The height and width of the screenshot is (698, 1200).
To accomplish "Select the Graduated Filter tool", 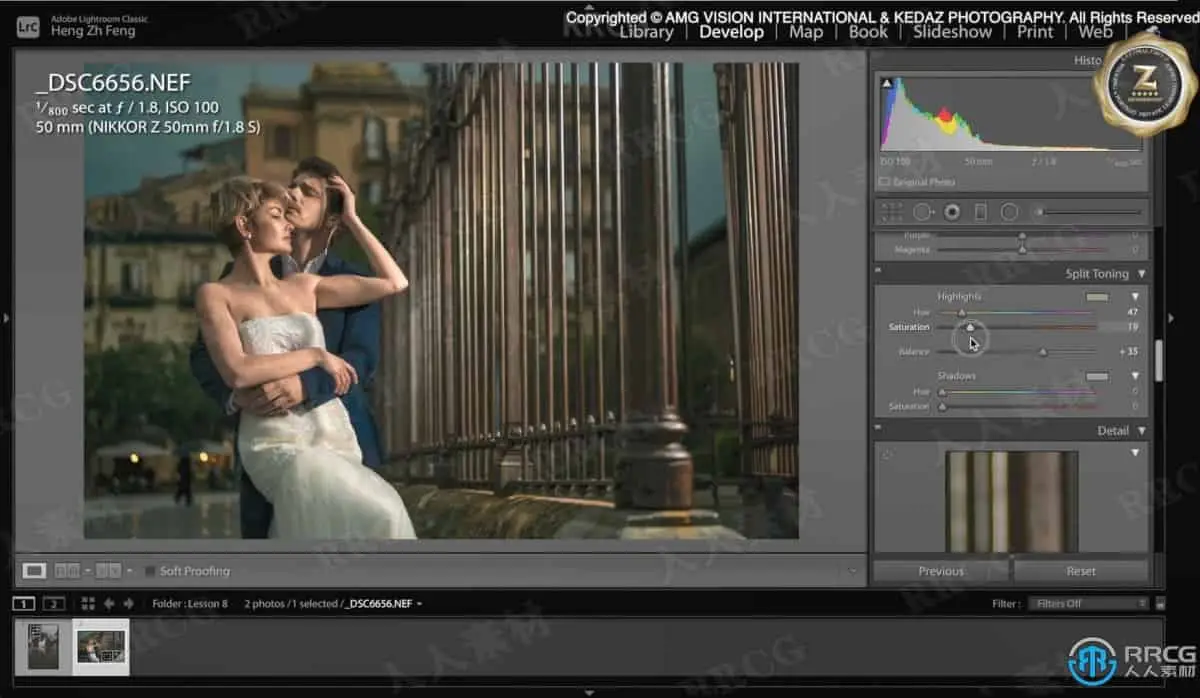I will click(x=980, y=212).
